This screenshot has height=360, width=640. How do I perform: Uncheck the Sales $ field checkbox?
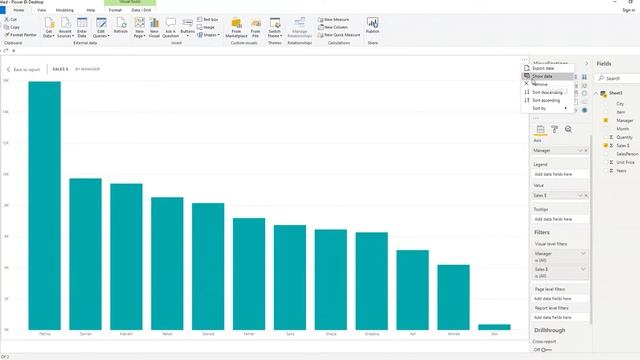pos(606,145)
